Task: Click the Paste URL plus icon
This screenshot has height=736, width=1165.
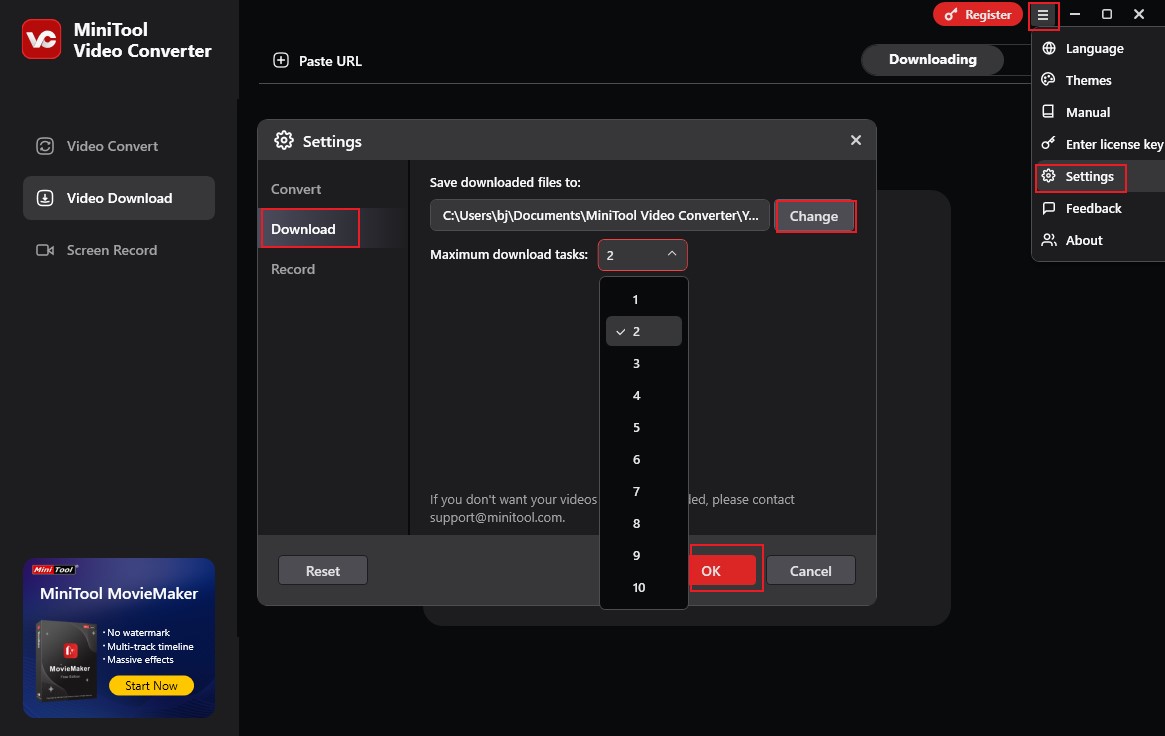Action: 281,61
